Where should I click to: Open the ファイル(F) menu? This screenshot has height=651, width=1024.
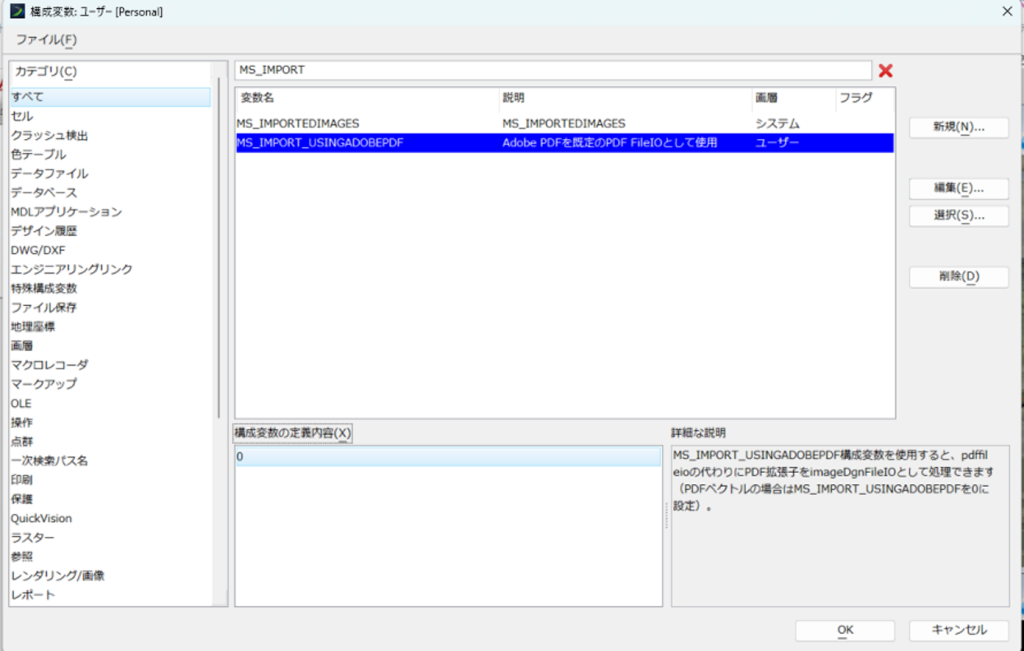tap(46, 40)
